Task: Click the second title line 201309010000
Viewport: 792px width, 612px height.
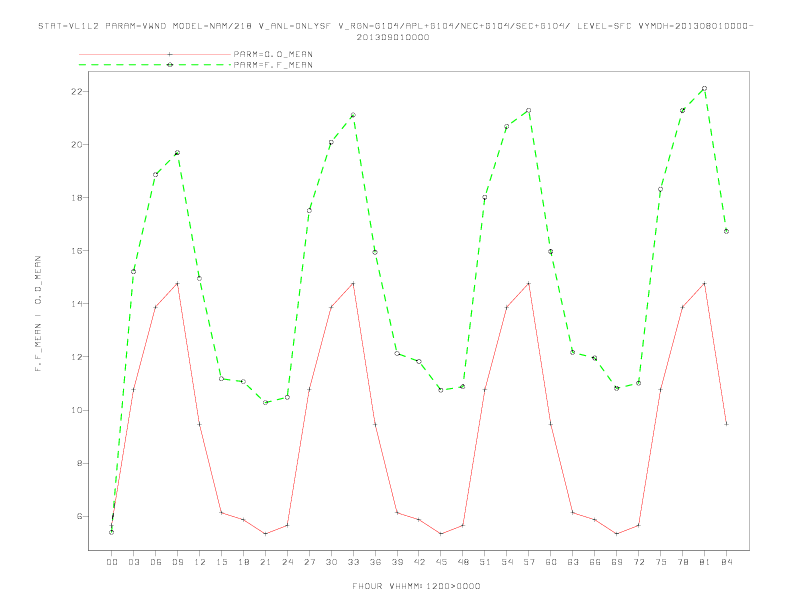Action: pos(393,37)
